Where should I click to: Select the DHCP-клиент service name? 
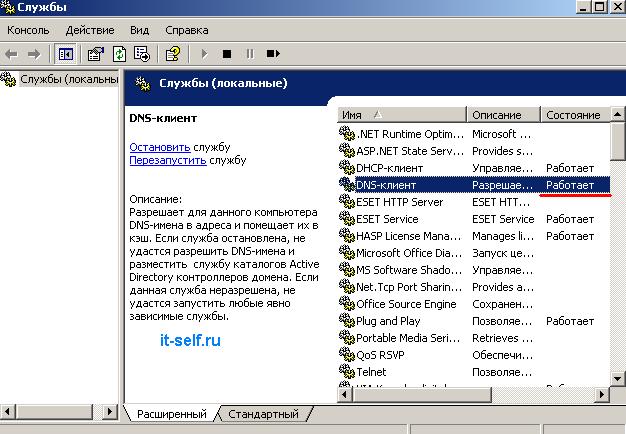tap(389, 168)
